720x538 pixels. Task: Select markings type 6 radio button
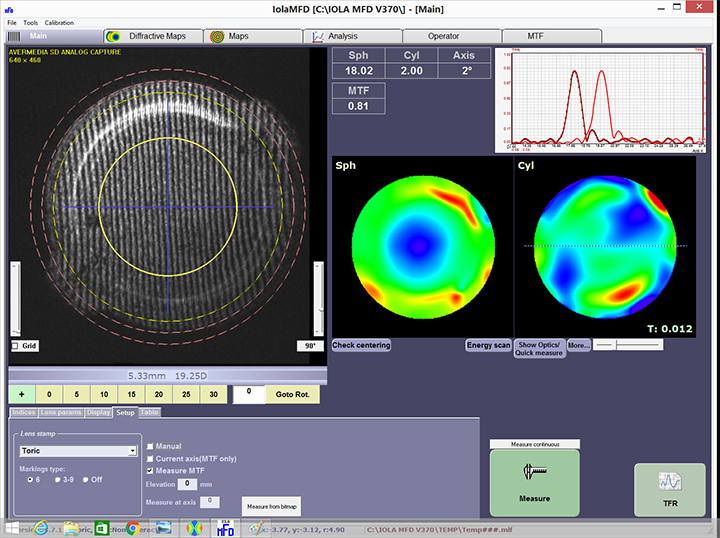30,480
